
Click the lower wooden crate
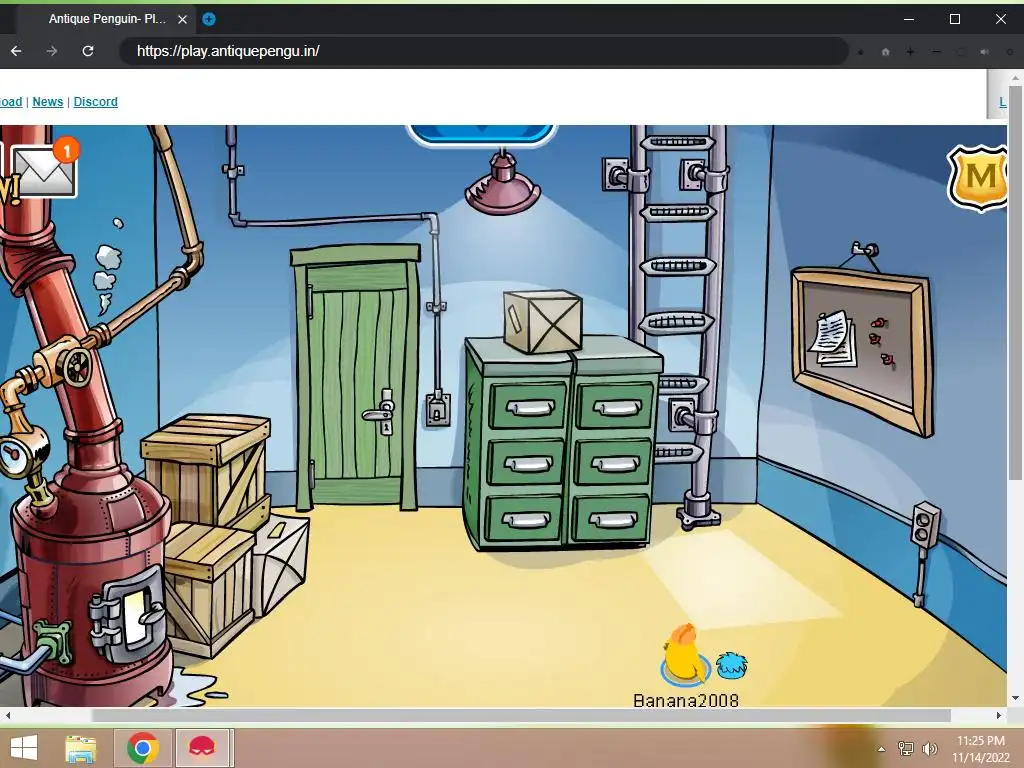coord(210,588)
